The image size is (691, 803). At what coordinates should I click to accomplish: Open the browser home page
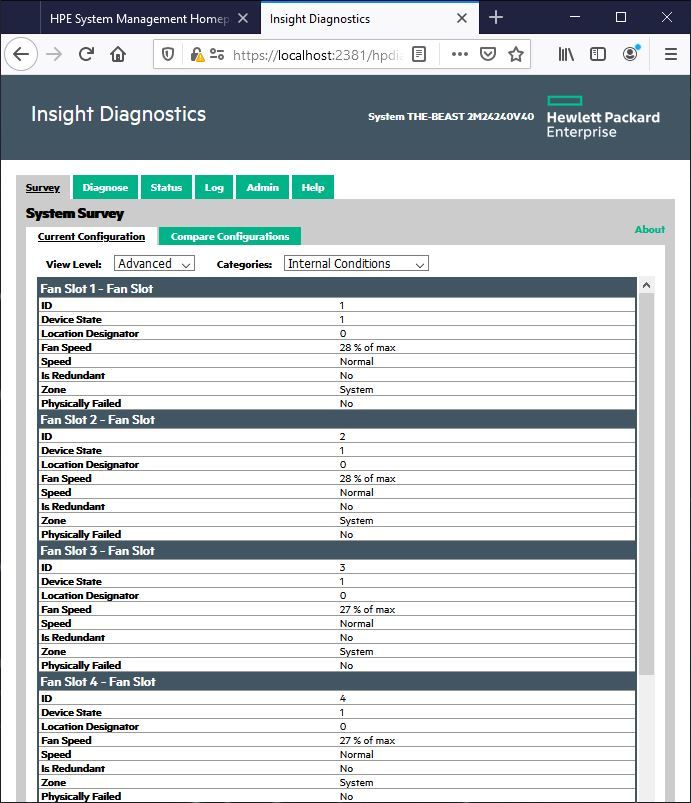click(118, 54)
